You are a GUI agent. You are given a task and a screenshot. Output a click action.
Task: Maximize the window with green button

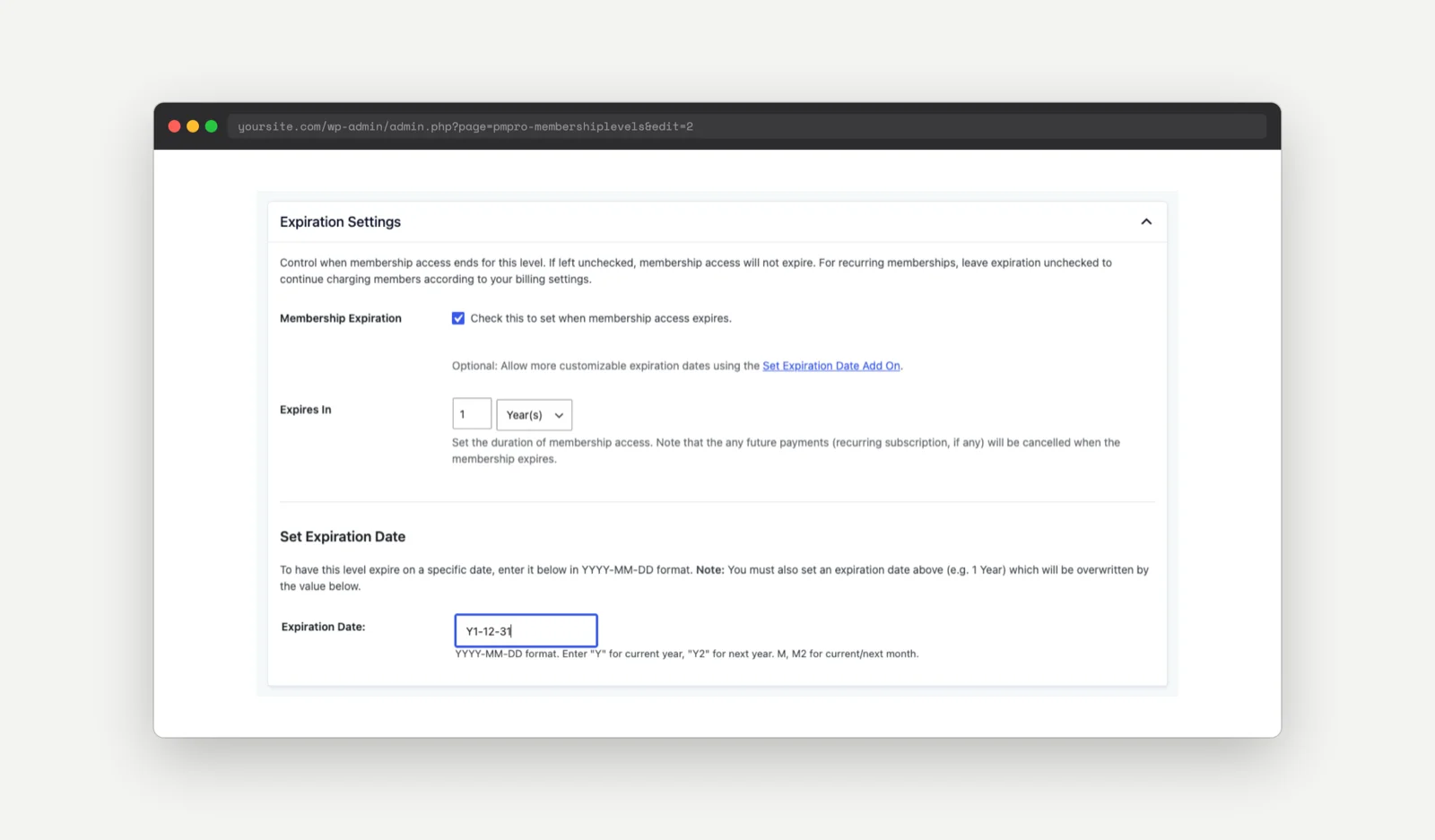(x=212, y=126)
